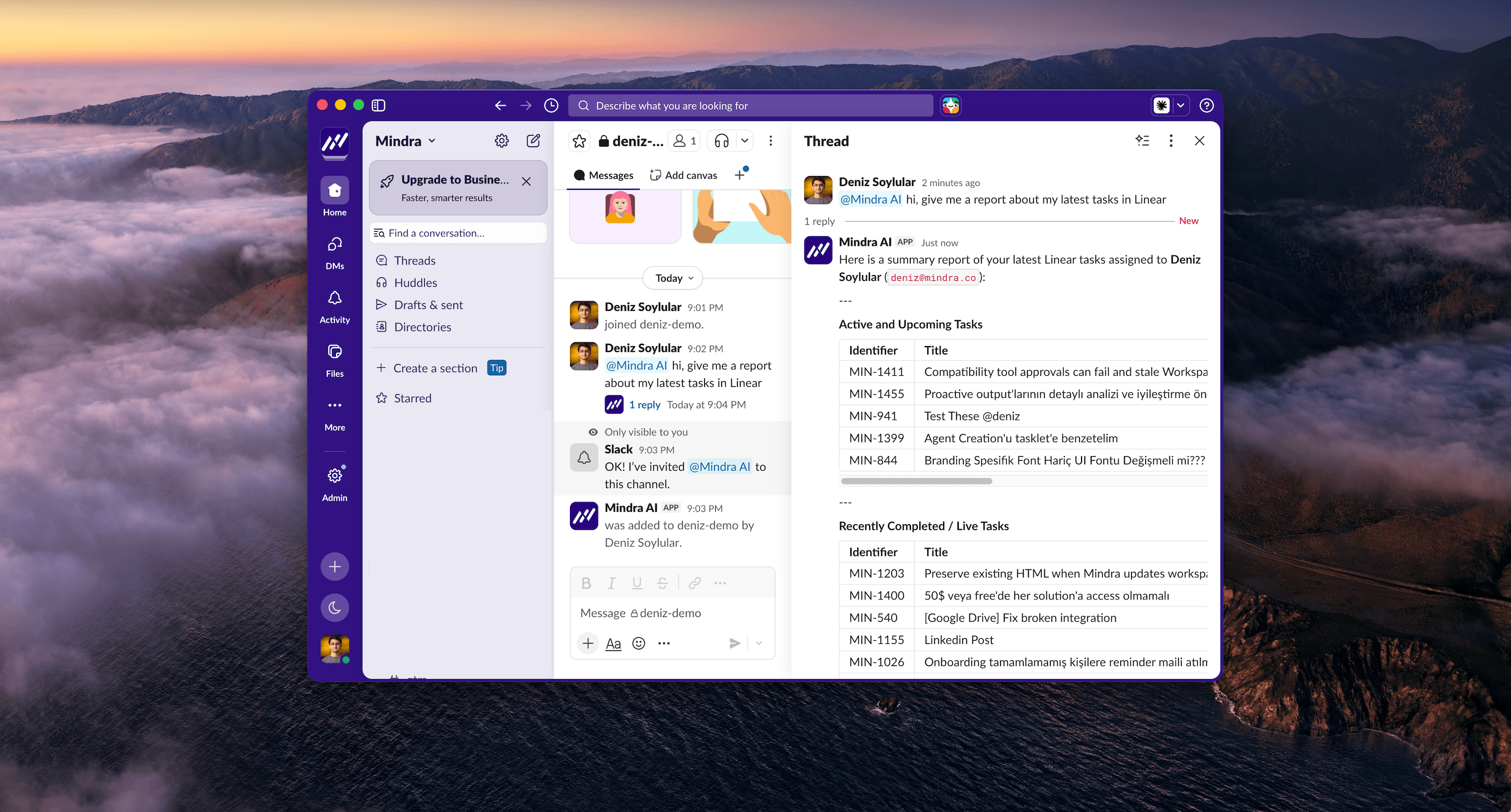Toggle bold formatting in composer
The image size is (1511, 812).
pos(585,583)
